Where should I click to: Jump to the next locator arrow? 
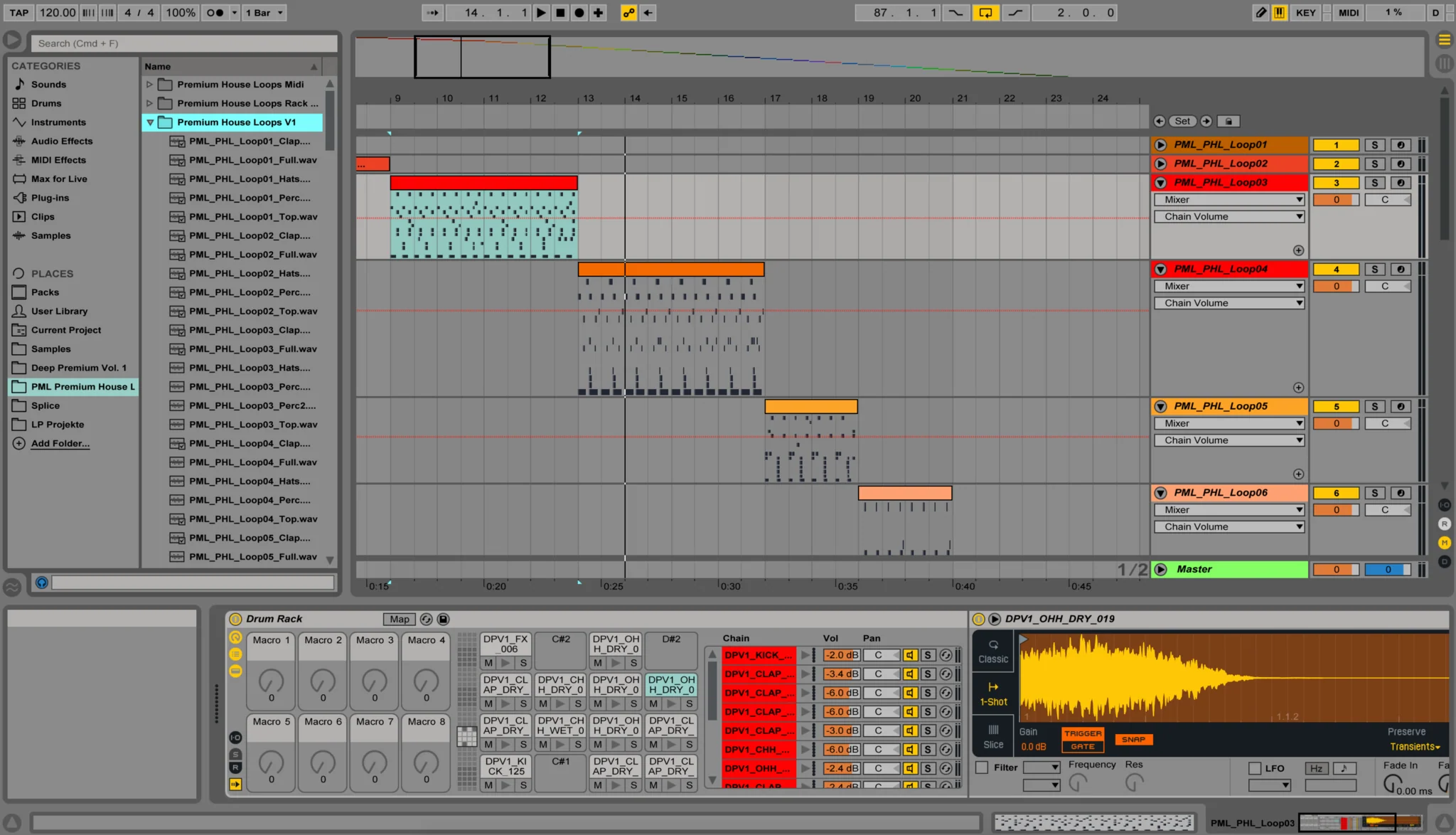tap(1206, 121)
